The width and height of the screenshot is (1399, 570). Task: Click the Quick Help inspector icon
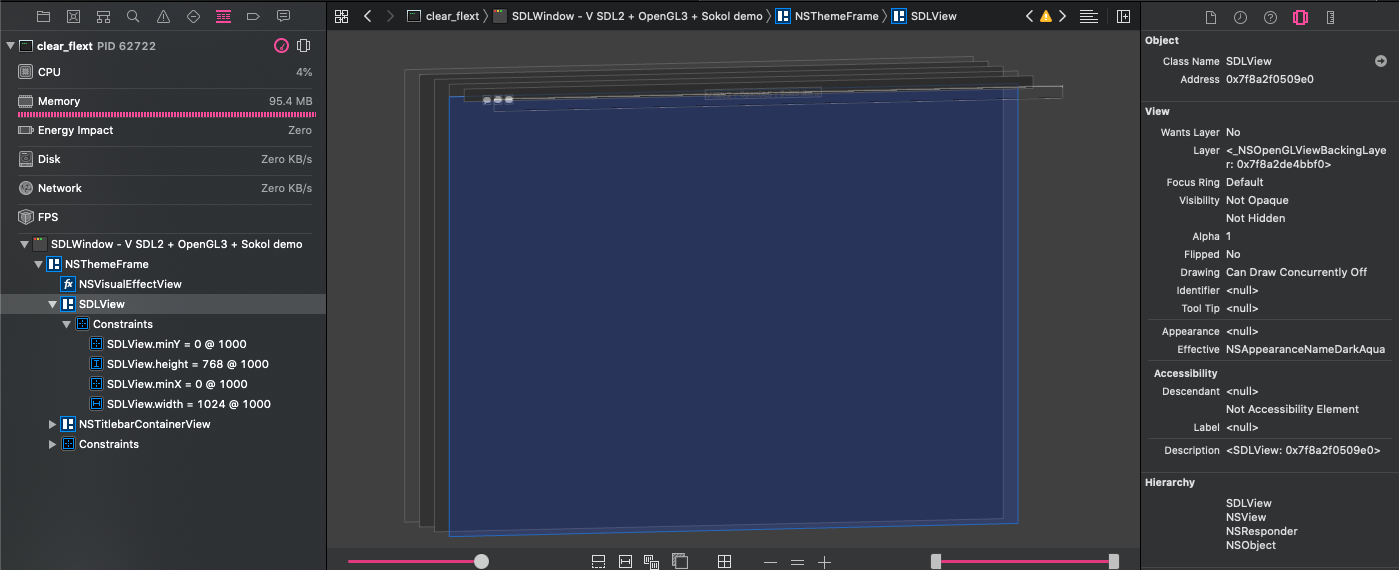click(1270, 17)
